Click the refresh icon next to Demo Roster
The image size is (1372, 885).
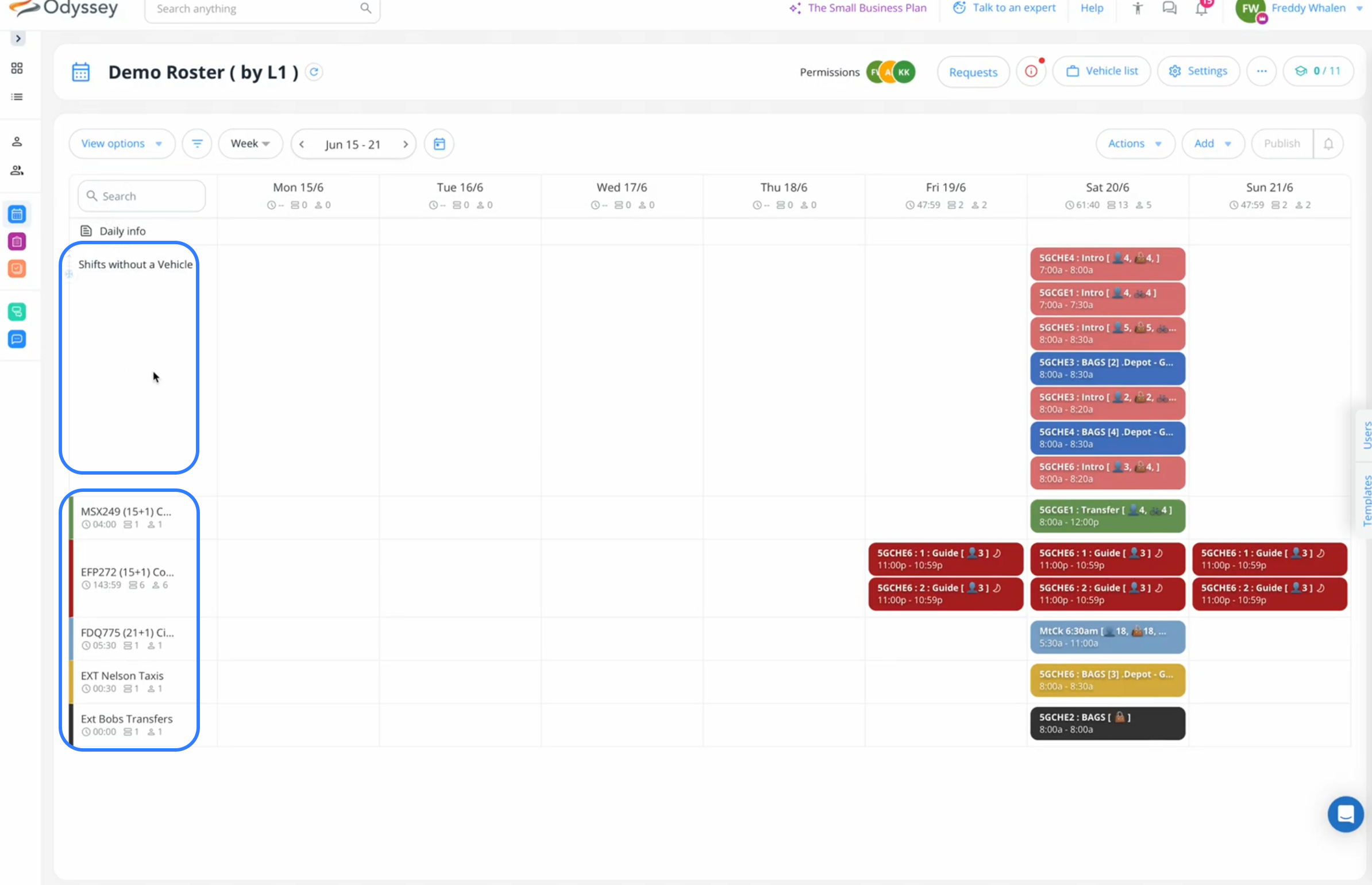(x=314, y=72)
